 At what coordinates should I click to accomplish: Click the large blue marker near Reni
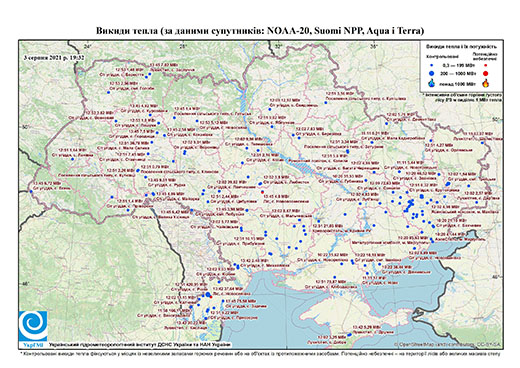(x=208, y=294)
